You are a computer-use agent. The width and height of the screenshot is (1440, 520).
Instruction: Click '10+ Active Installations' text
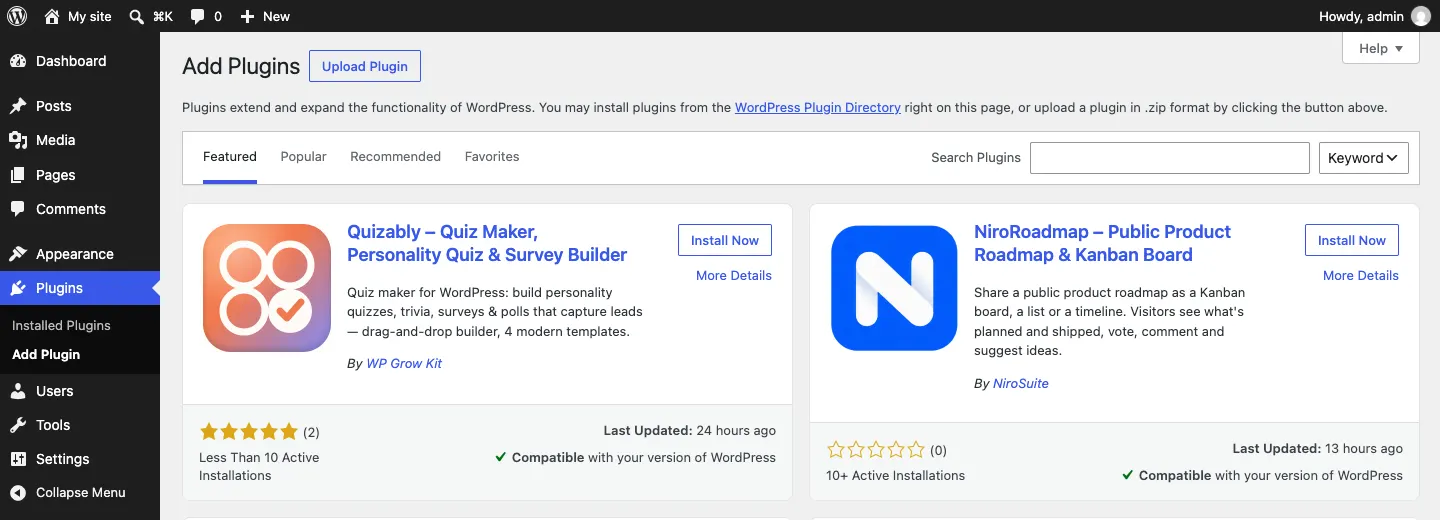pos(896,476)
